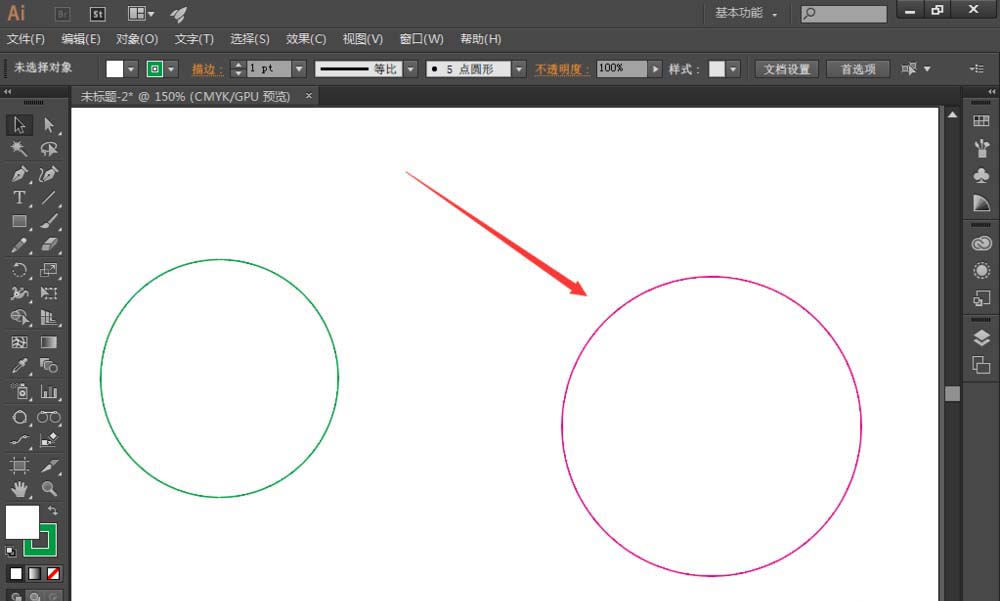The height and width of the screenshot is (601, 1000).
Task: Select the Scale tool
Action: click(49, 269)
